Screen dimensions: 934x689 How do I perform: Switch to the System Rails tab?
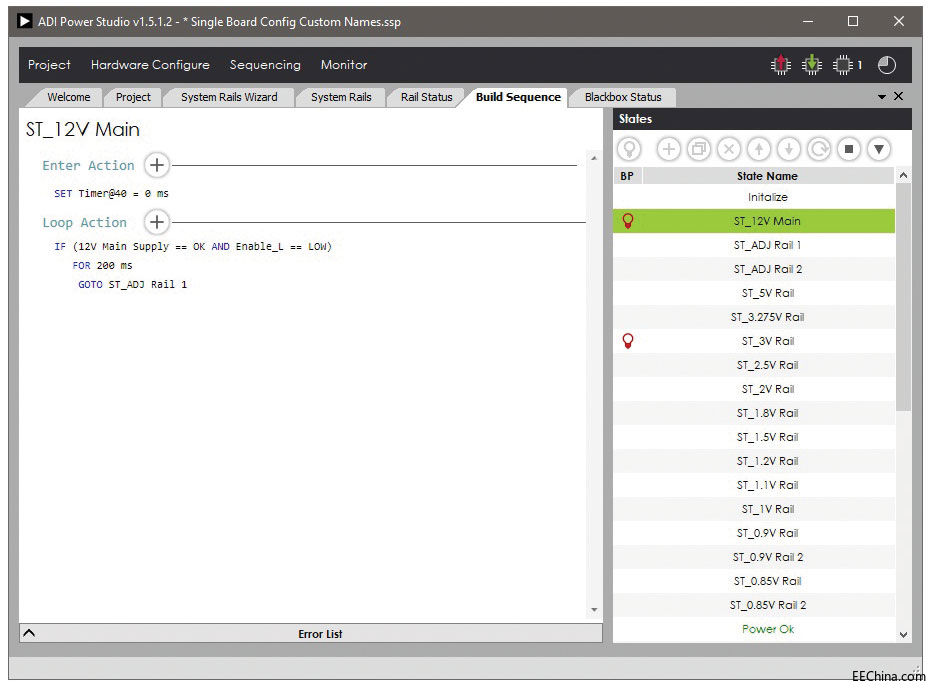[x=341, y=97]
